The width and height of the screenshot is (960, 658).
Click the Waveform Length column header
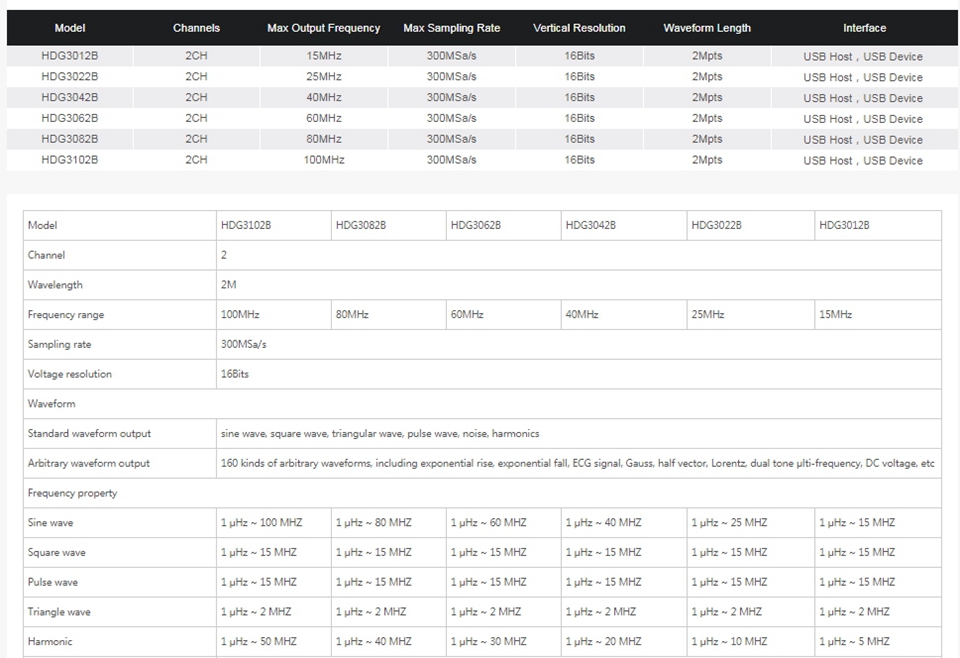(706, 28)
